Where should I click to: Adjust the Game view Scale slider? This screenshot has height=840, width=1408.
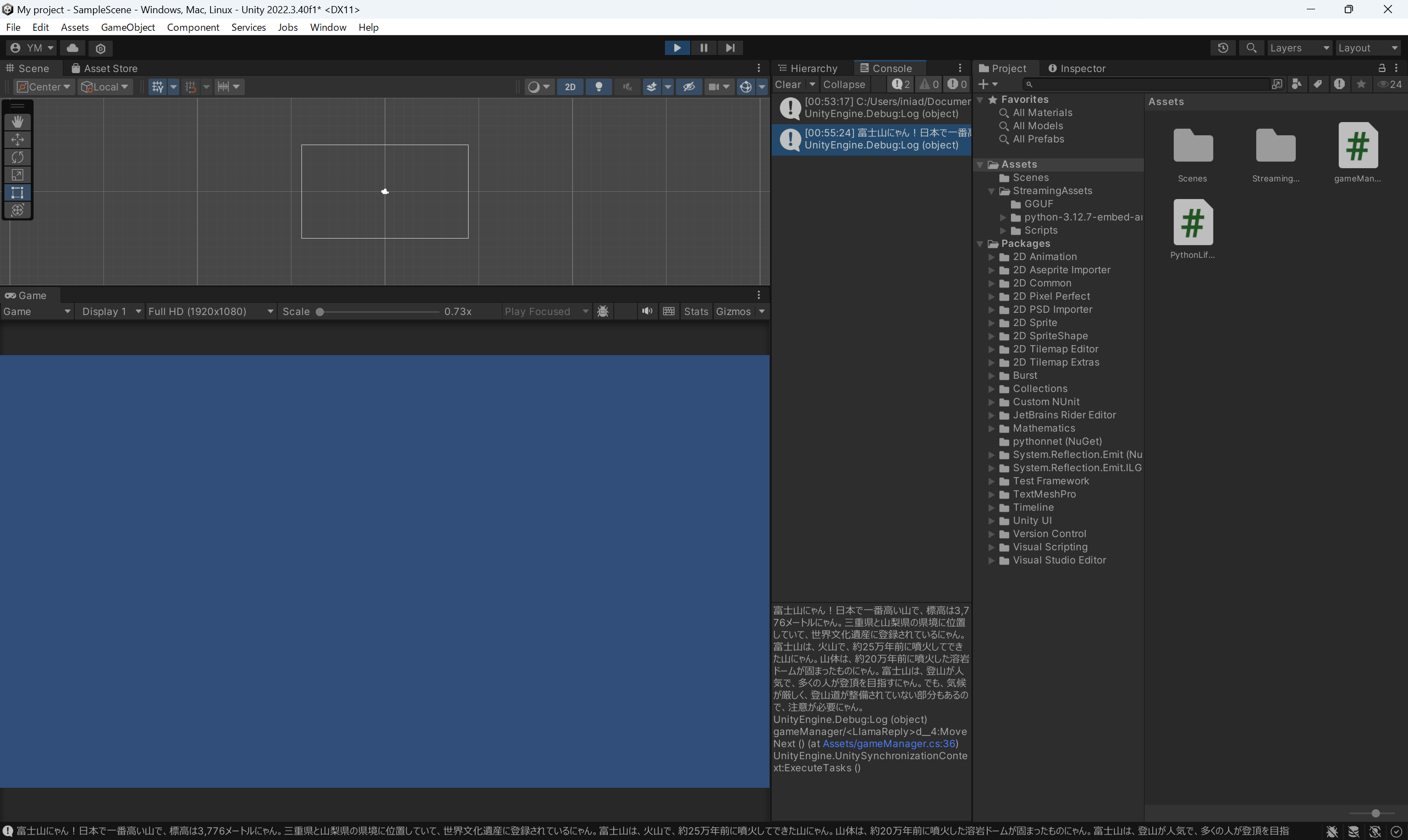321,311
